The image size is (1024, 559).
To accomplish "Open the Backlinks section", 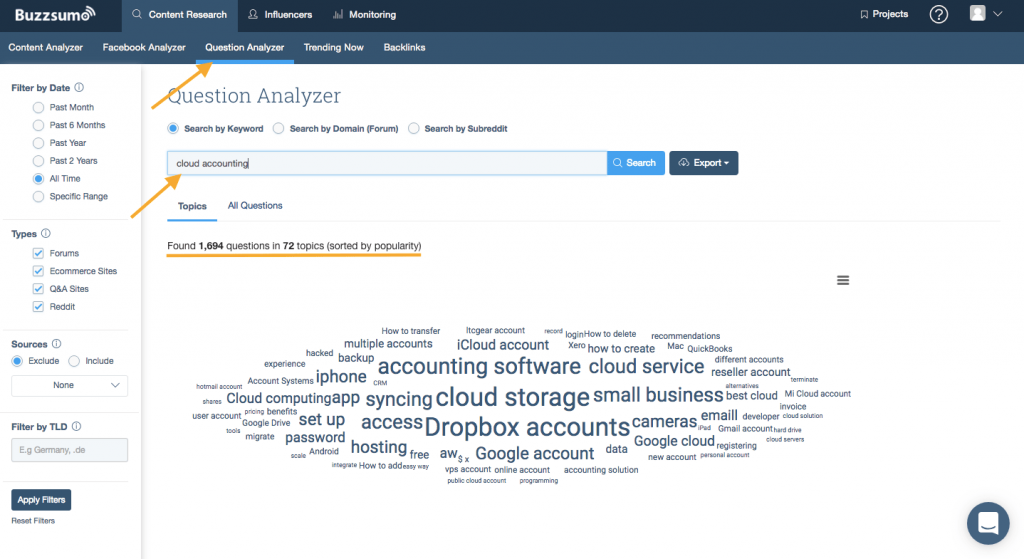I will pos(404,47).
